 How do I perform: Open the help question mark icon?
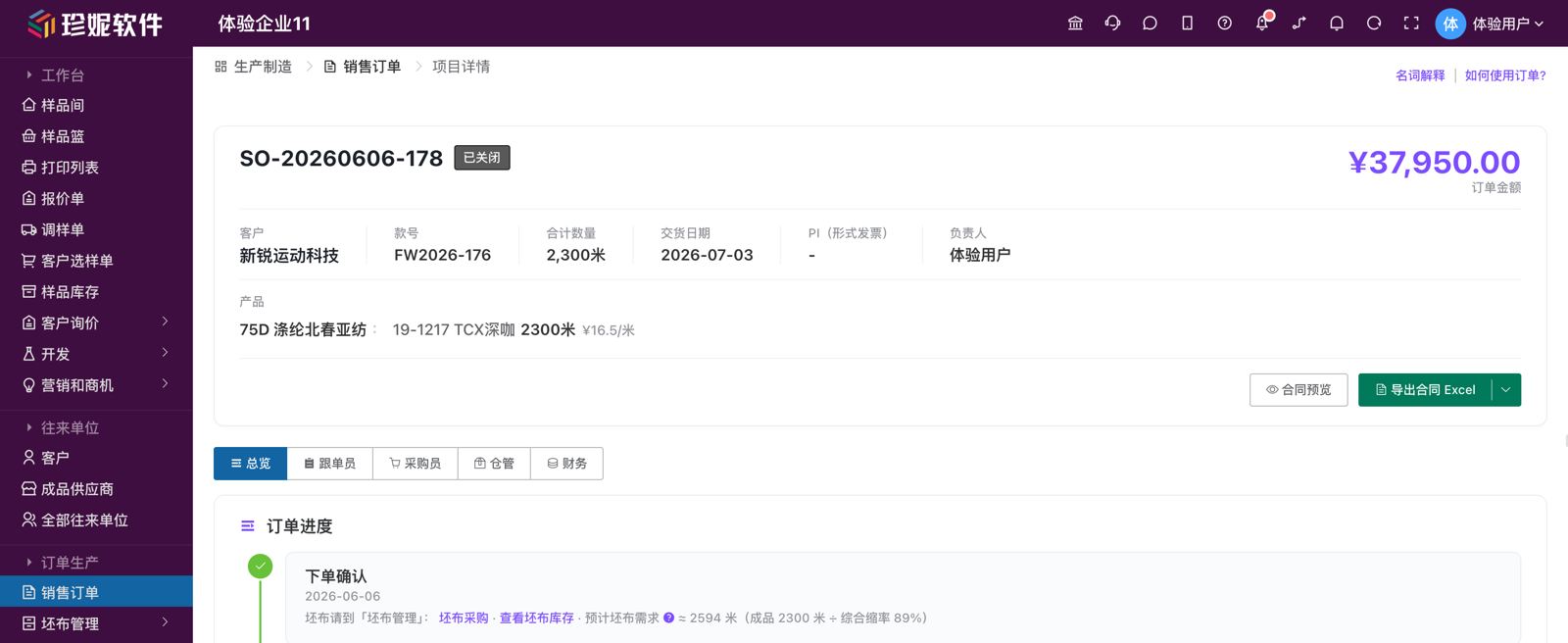coord(1224,24)
